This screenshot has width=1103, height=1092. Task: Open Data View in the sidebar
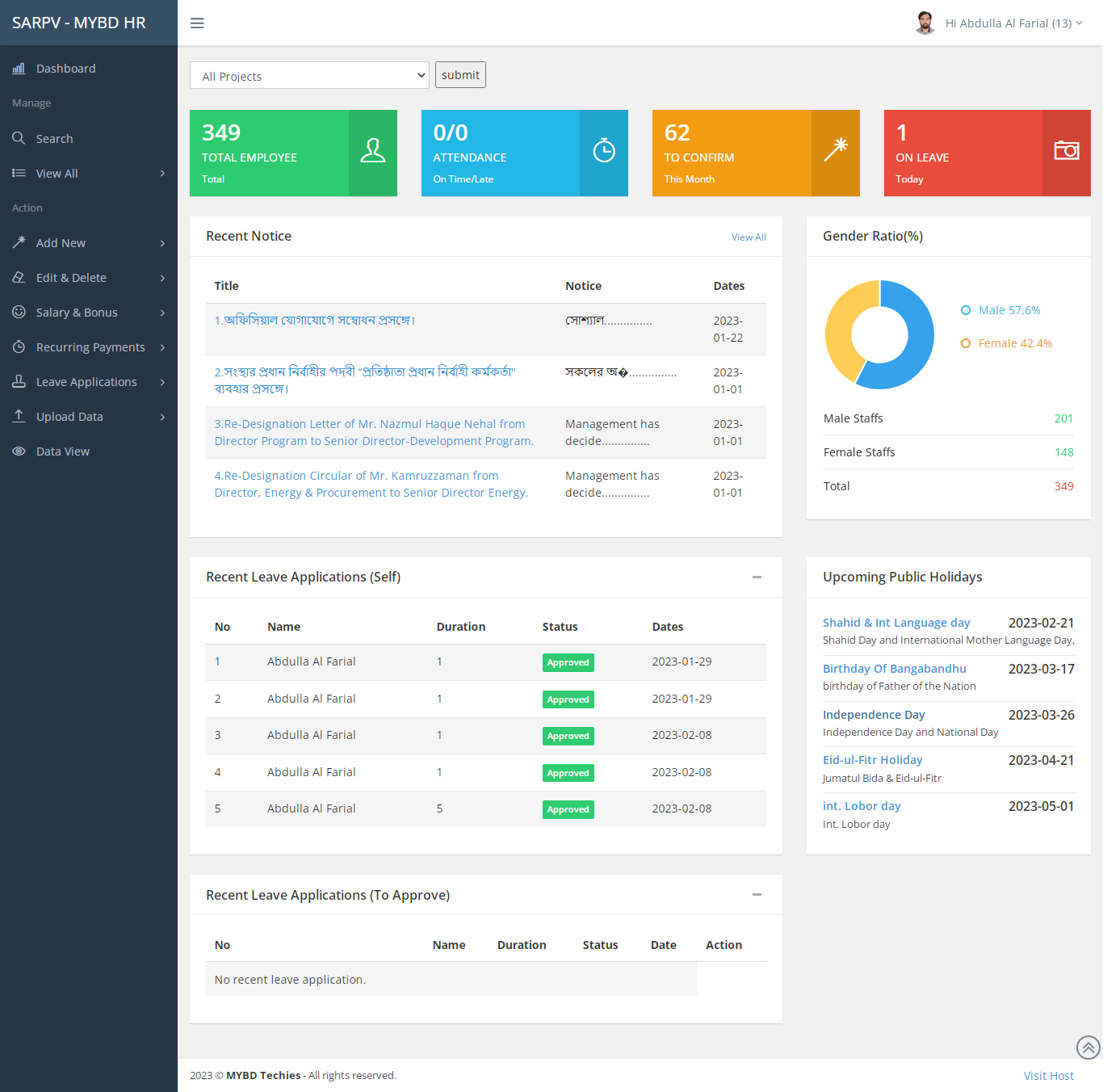click(63, 451)
